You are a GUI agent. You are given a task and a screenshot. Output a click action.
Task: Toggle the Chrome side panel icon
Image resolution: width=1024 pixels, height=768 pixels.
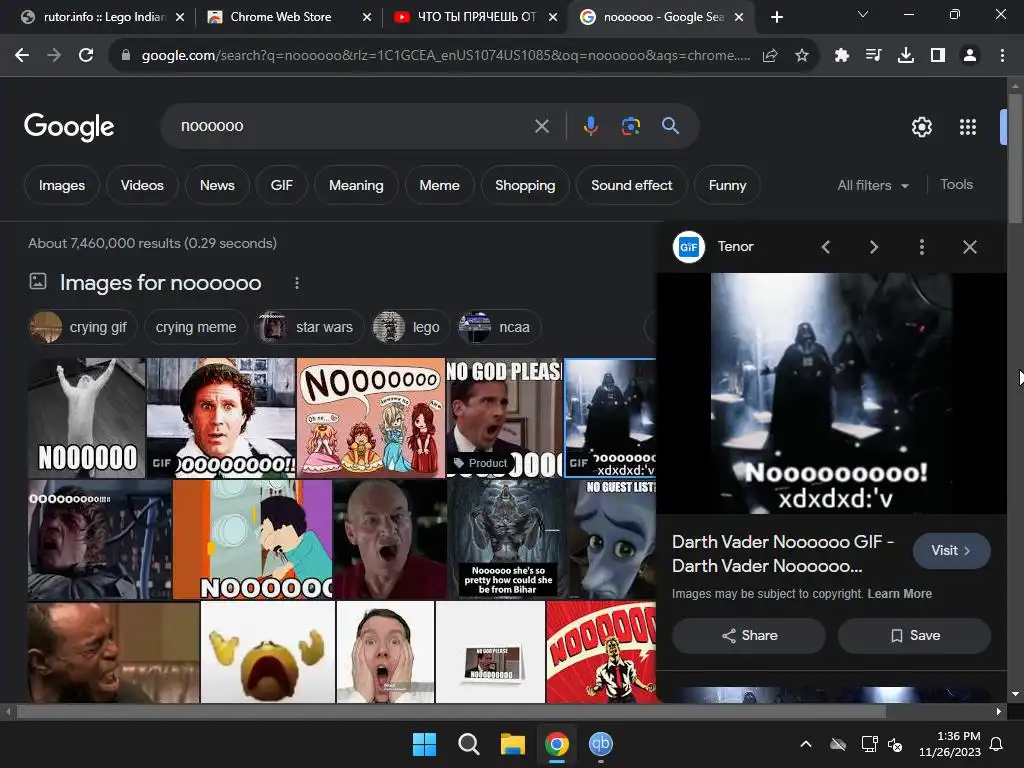[938, 56]
